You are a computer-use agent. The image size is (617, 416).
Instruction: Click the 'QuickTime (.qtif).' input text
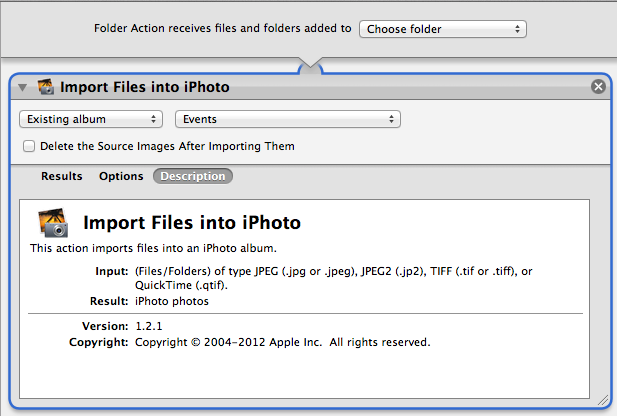point(181,285)
